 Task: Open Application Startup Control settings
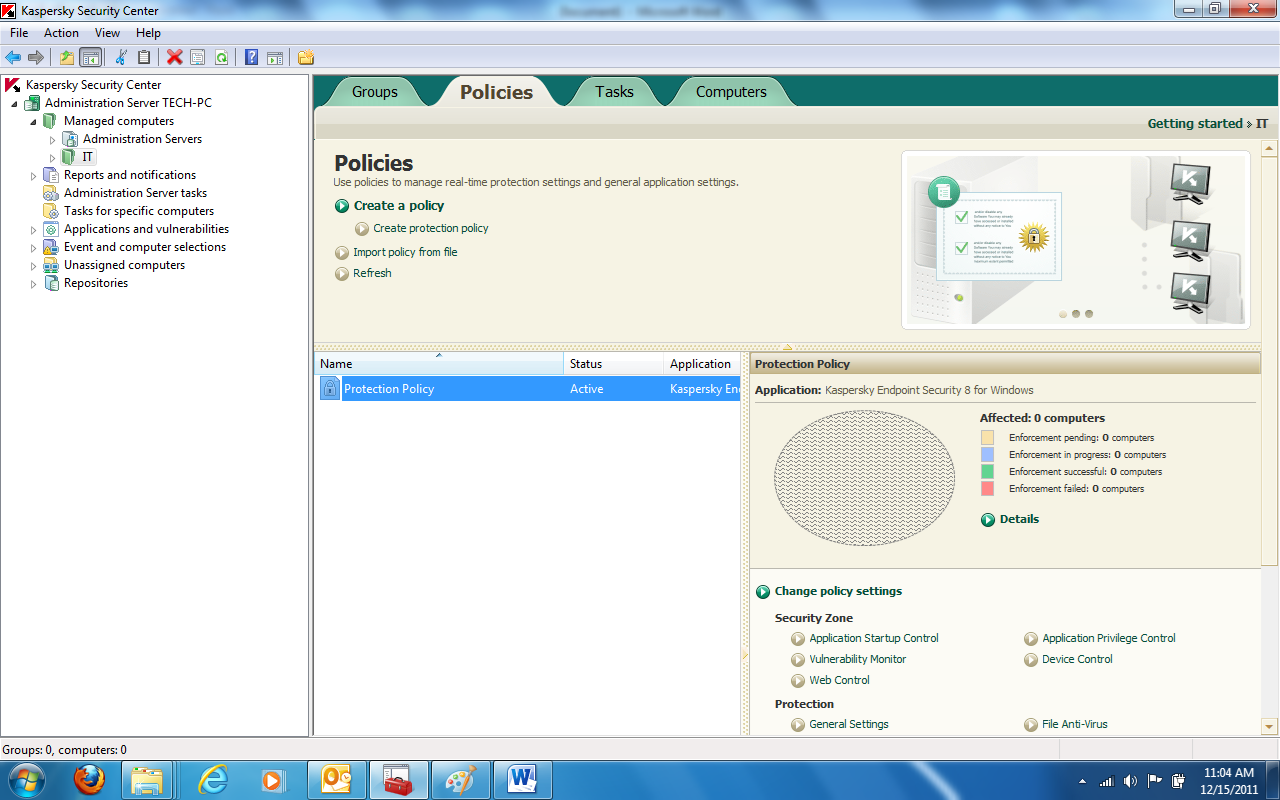tap(874, 638)
